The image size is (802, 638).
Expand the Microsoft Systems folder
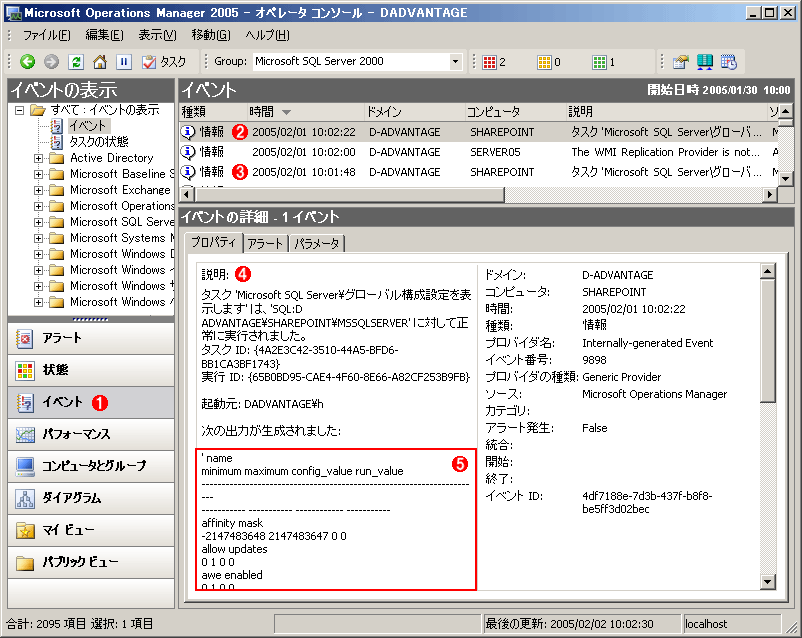(38, 238)
